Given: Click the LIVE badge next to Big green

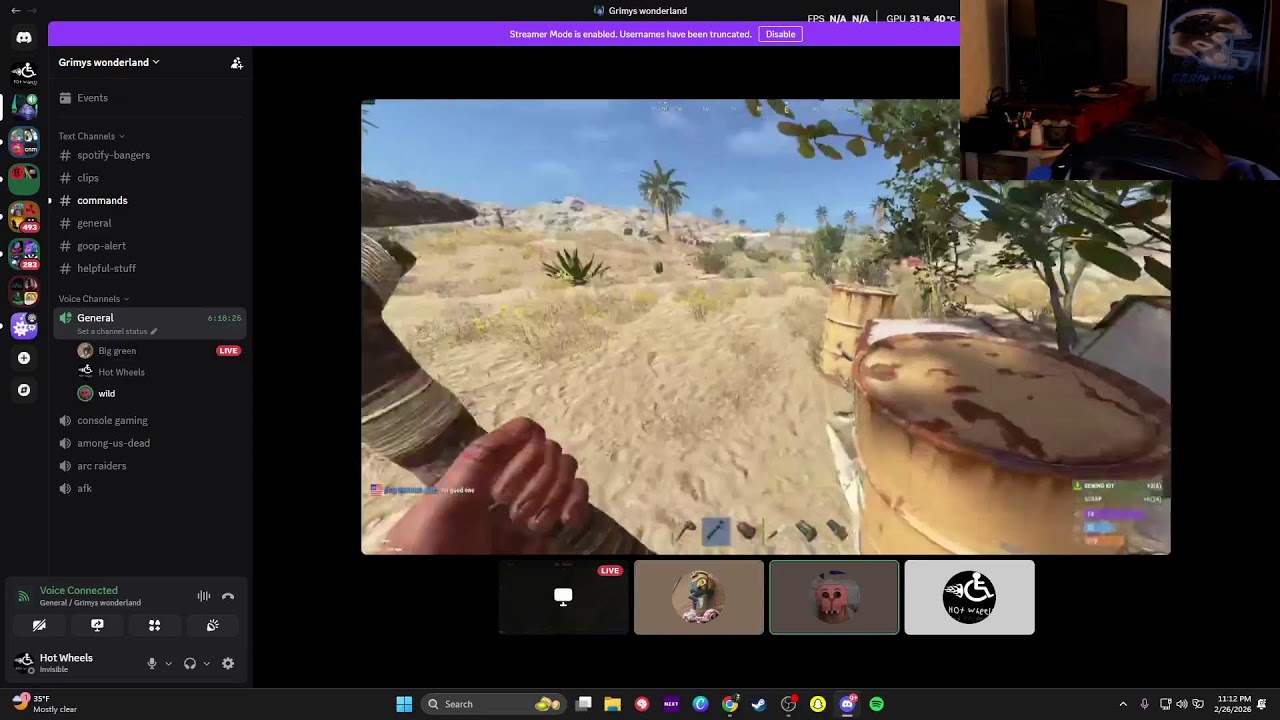Looking at the screenshot, I should tap(229, 351).
